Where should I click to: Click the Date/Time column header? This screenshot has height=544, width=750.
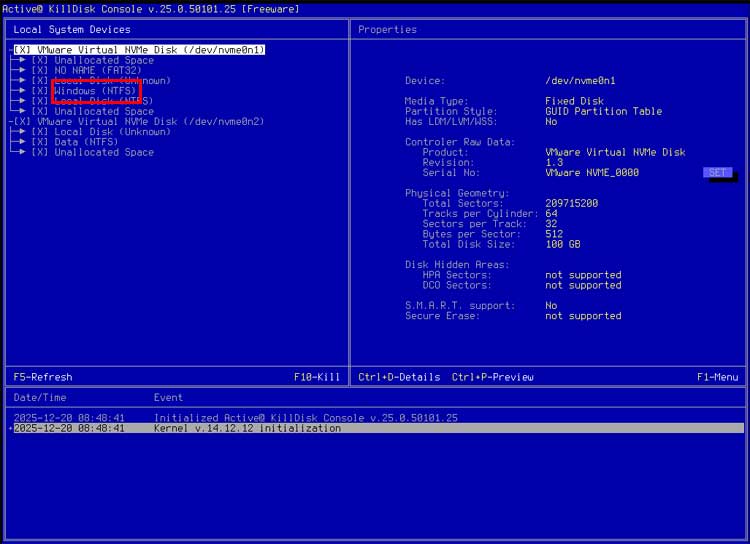(40, 398)
